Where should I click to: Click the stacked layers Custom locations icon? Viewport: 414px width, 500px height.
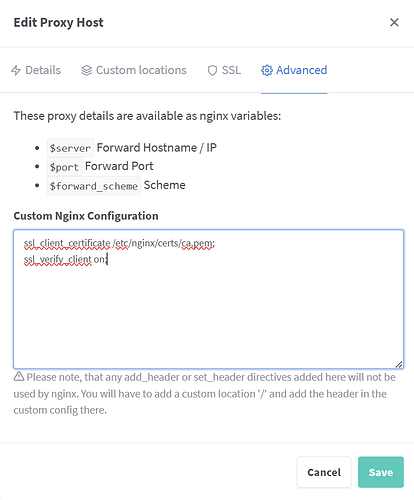[87, 70]
